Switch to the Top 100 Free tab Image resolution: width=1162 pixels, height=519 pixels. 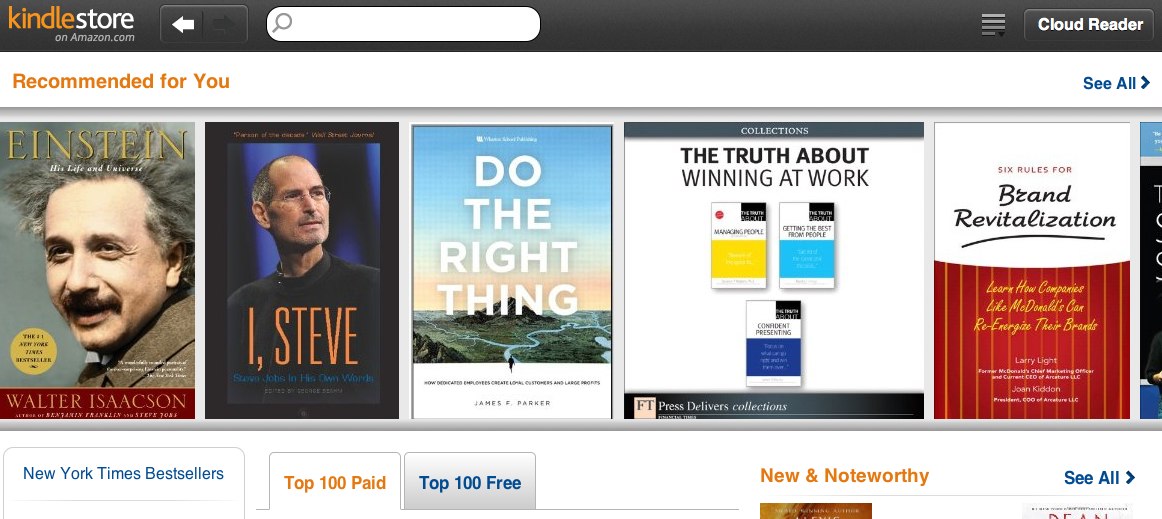[470, 482]
